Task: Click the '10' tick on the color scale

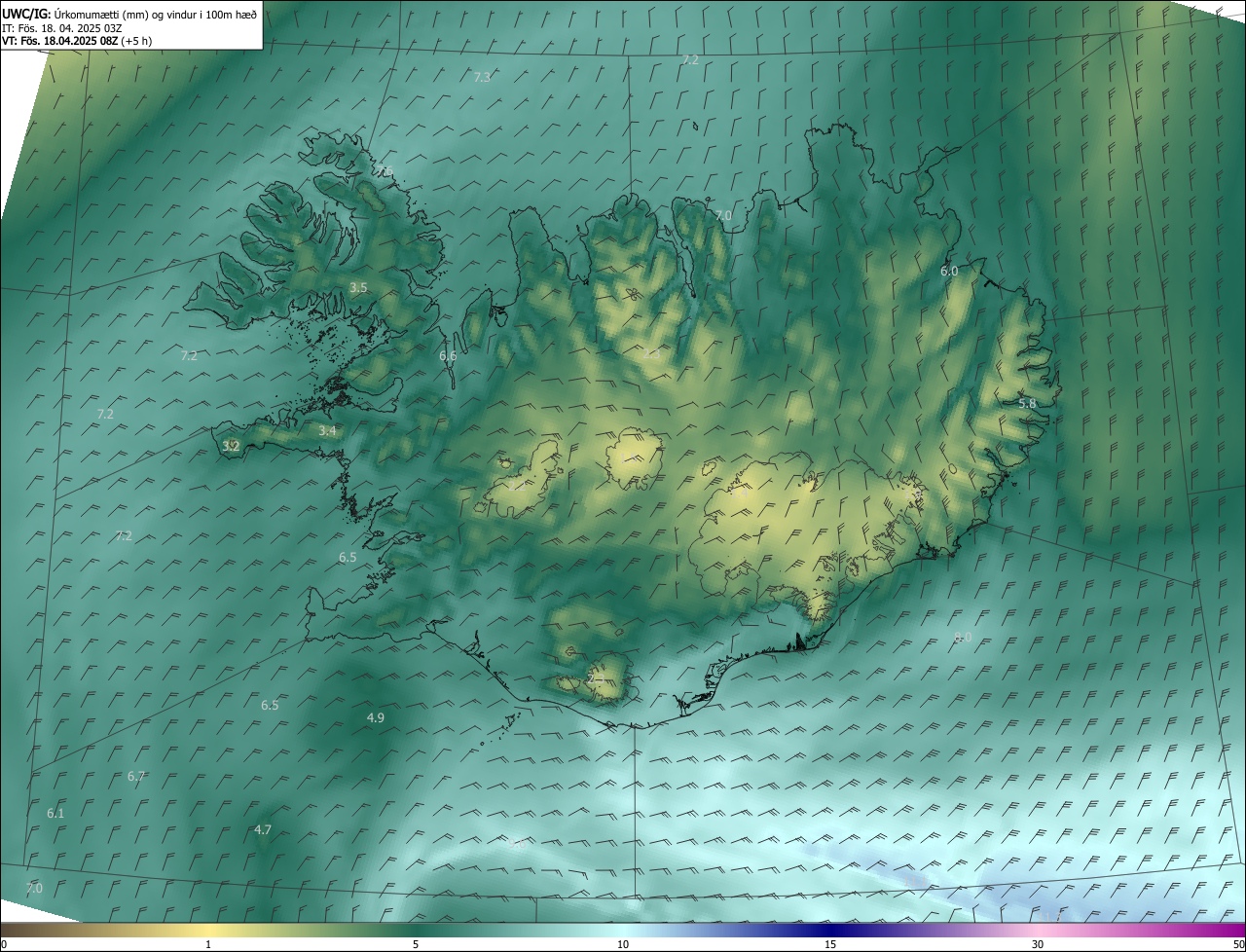Action: (x=623, y=944)
